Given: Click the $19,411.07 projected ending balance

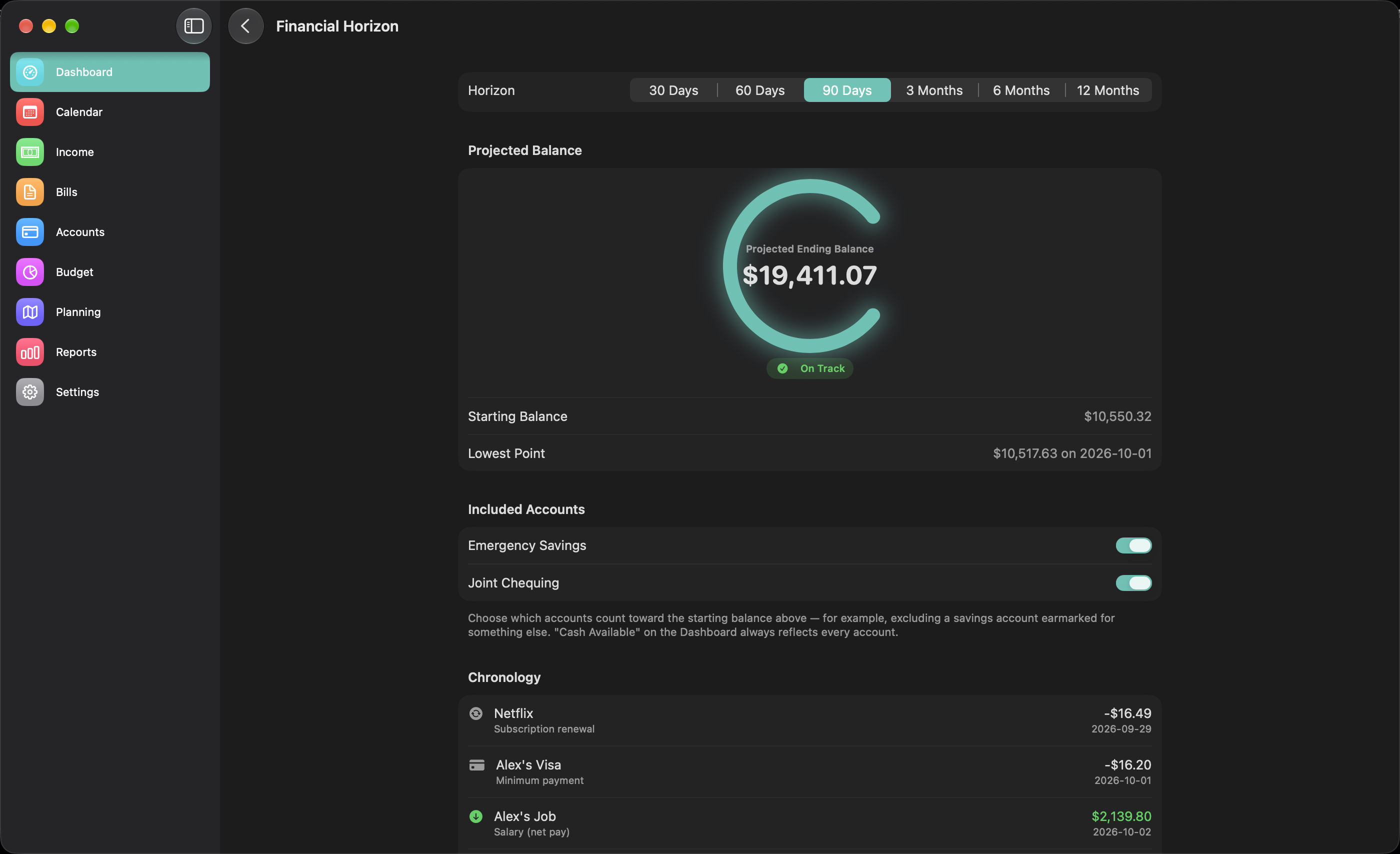Looking at the screenshot, I should [x=809, y=275].
